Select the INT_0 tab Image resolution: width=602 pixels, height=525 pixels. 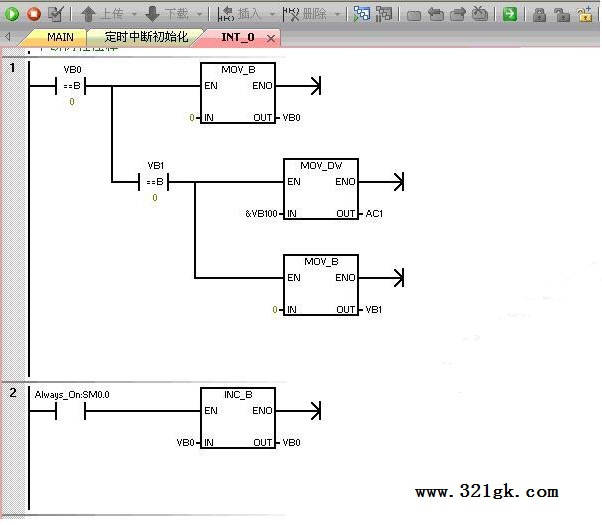coord(238,37)
